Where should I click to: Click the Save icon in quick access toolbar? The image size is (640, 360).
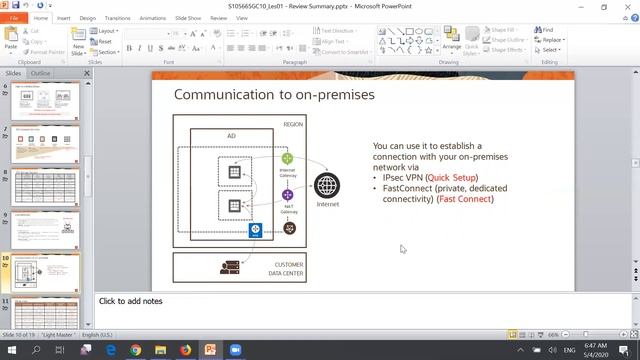[16, 5]
